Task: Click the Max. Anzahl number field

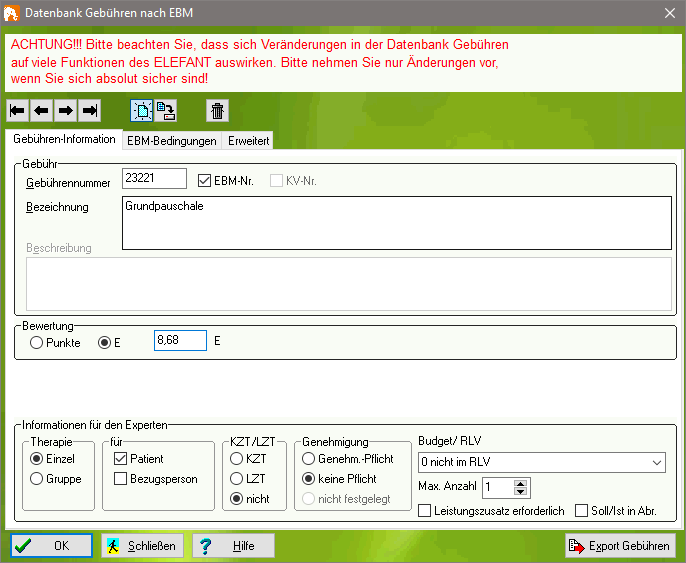Action: pos(498,487)
